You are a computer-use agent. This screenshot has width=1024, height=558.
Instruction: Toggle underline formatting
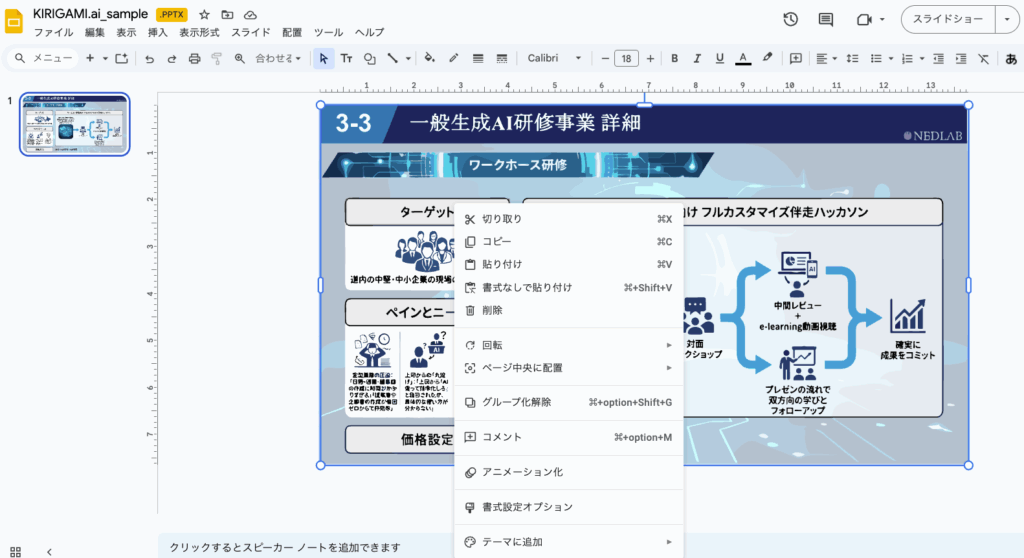point(720,59)
